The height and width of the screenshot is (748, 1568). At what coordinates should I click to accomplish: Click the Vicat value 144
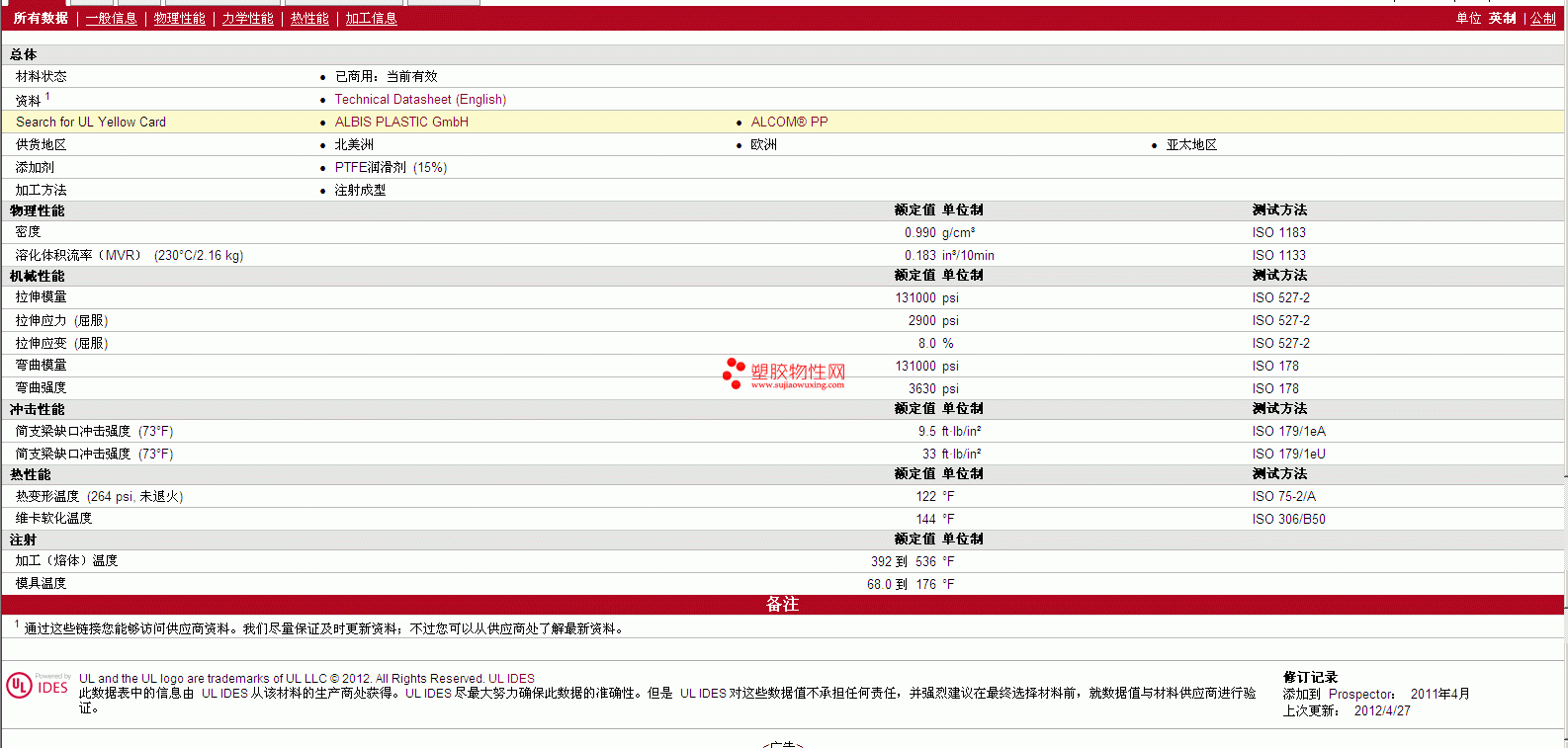(x=925, y=520)
